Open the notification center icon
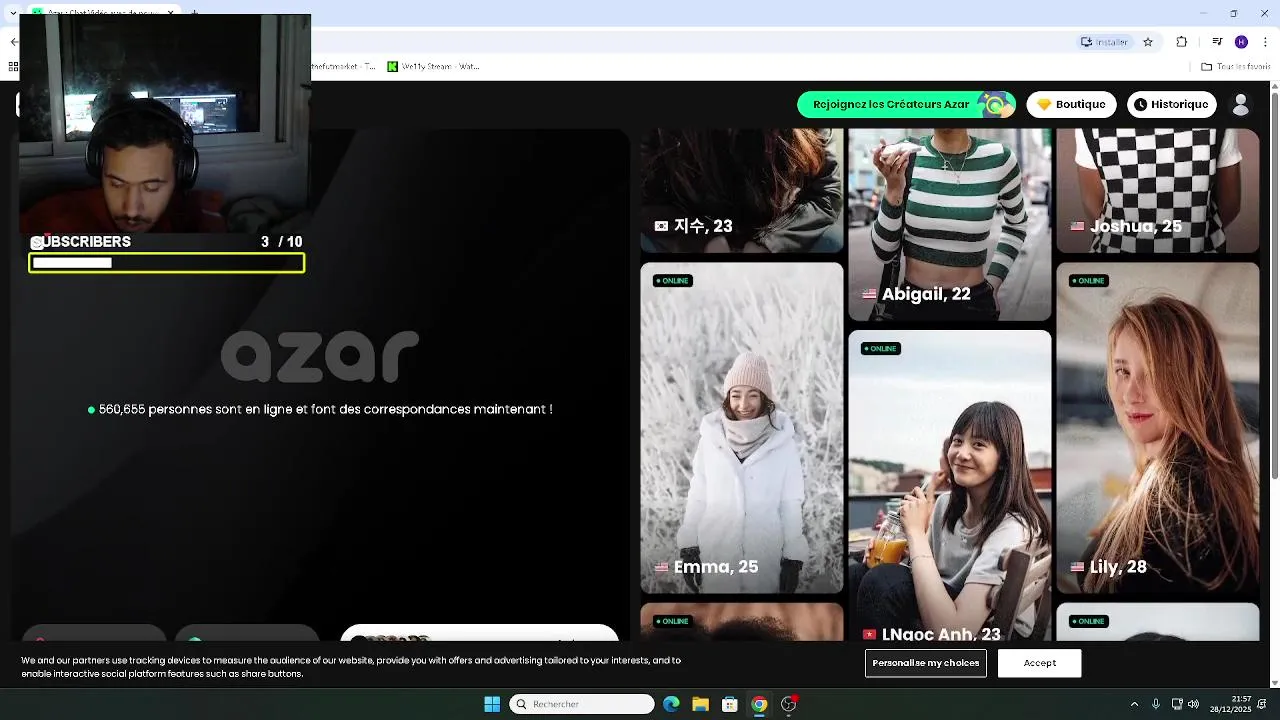 (1263, 704)
